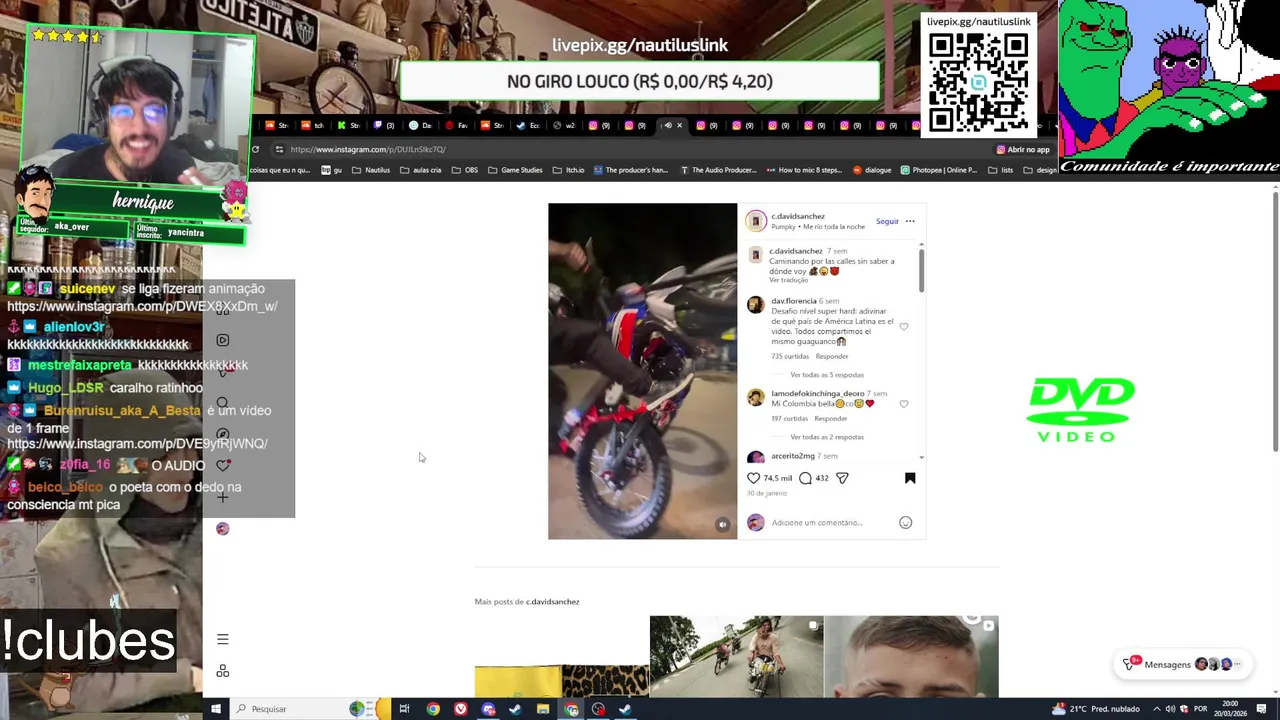Like the lamodefokinchinga_deoro comment
1280x720 pixels.
coord(904,404)
